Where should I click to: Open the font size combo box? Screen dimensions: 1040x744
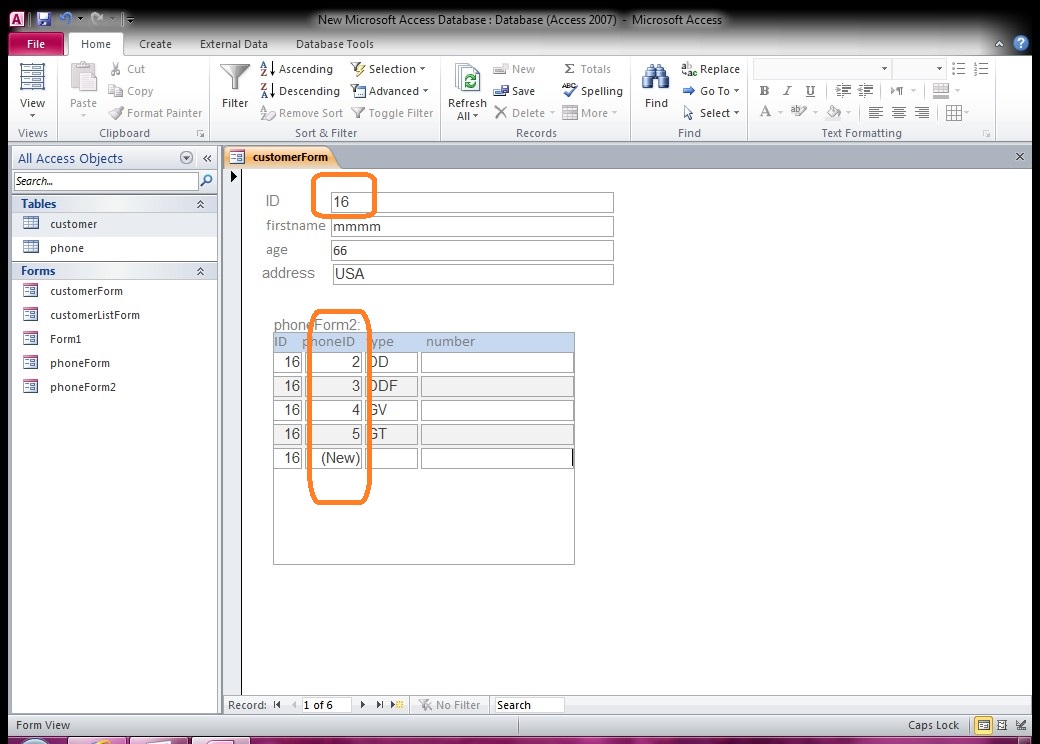tap(919, 69)
